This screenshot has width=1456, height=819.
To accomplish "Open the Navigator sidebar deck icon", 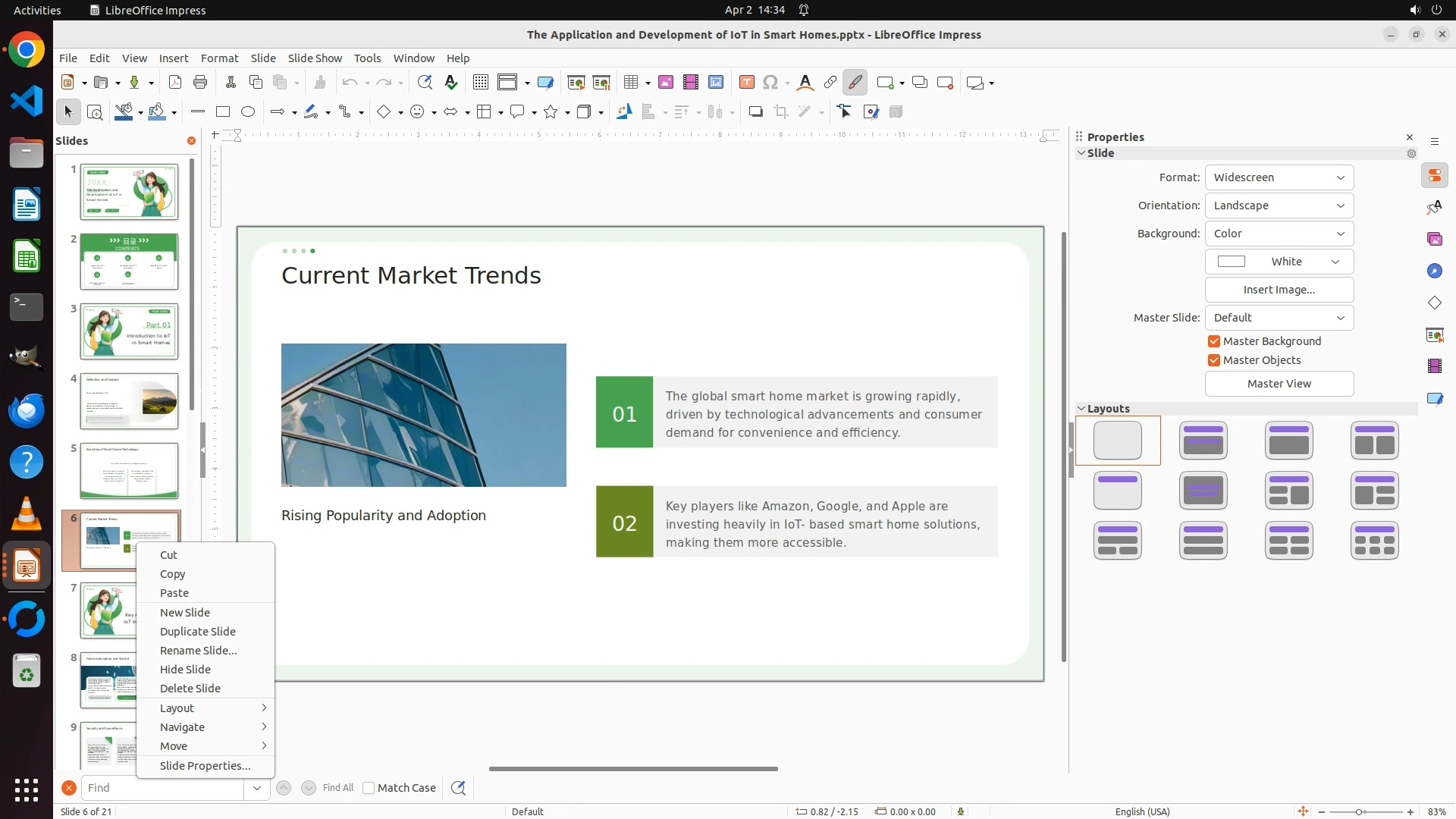I will 1434,271.
